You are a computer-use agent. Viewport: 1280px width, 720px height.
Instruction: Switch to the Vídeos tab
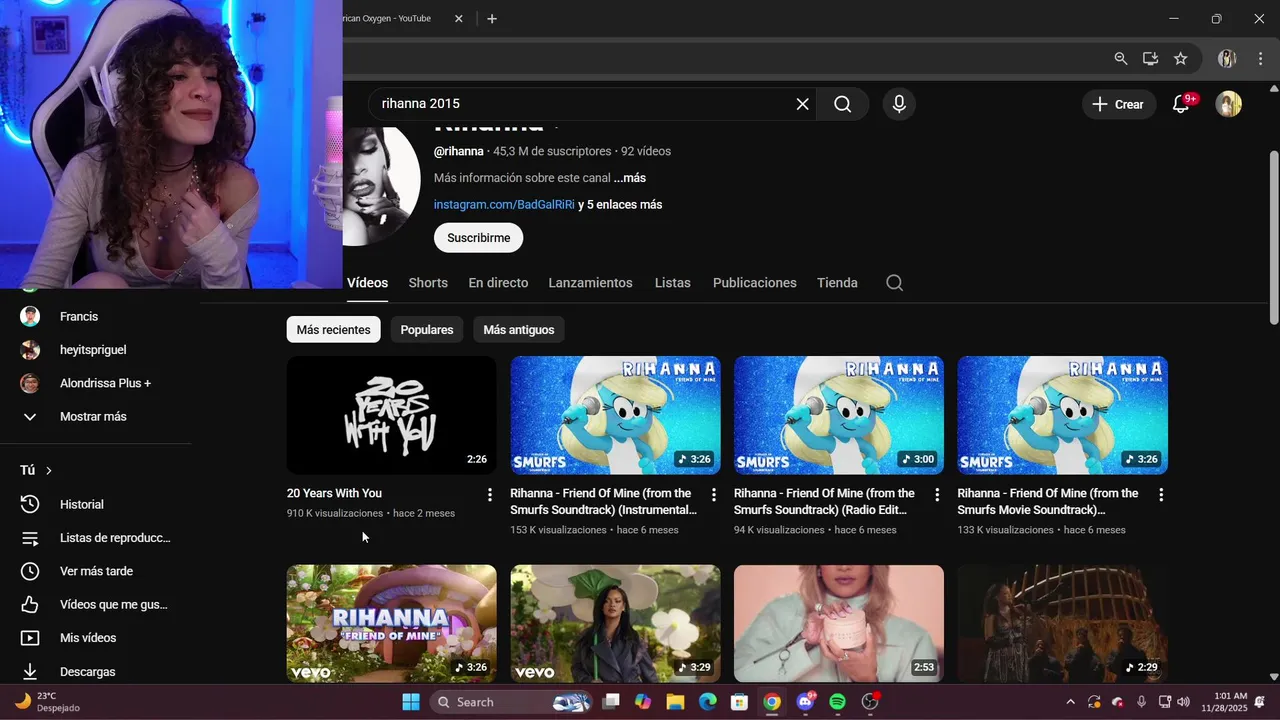367,283
